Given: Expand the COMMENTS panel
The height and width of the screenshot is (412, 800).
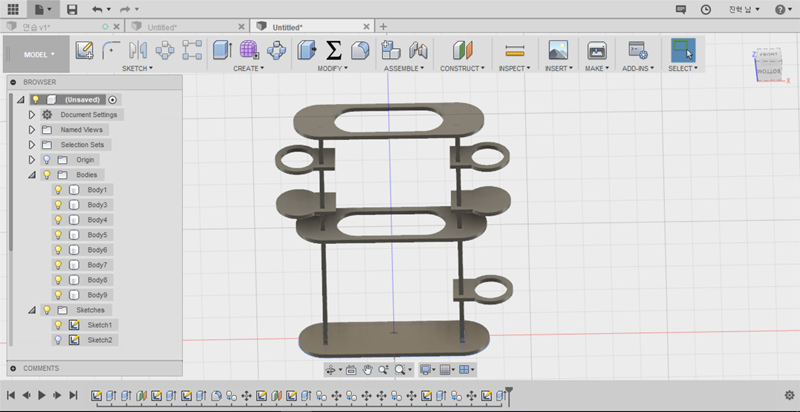Looking at the screenshot, I should pos(13,368).
